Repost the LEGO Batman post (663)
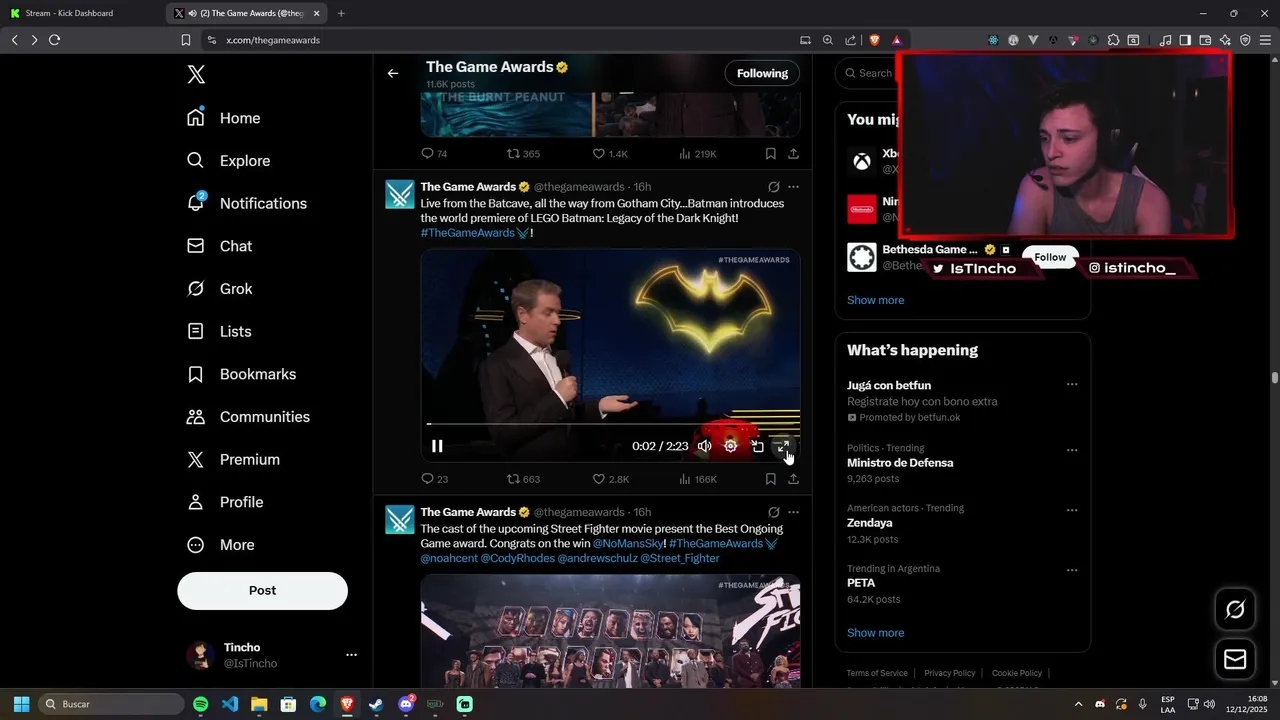 pyautogui.click(x=523, y=479)
